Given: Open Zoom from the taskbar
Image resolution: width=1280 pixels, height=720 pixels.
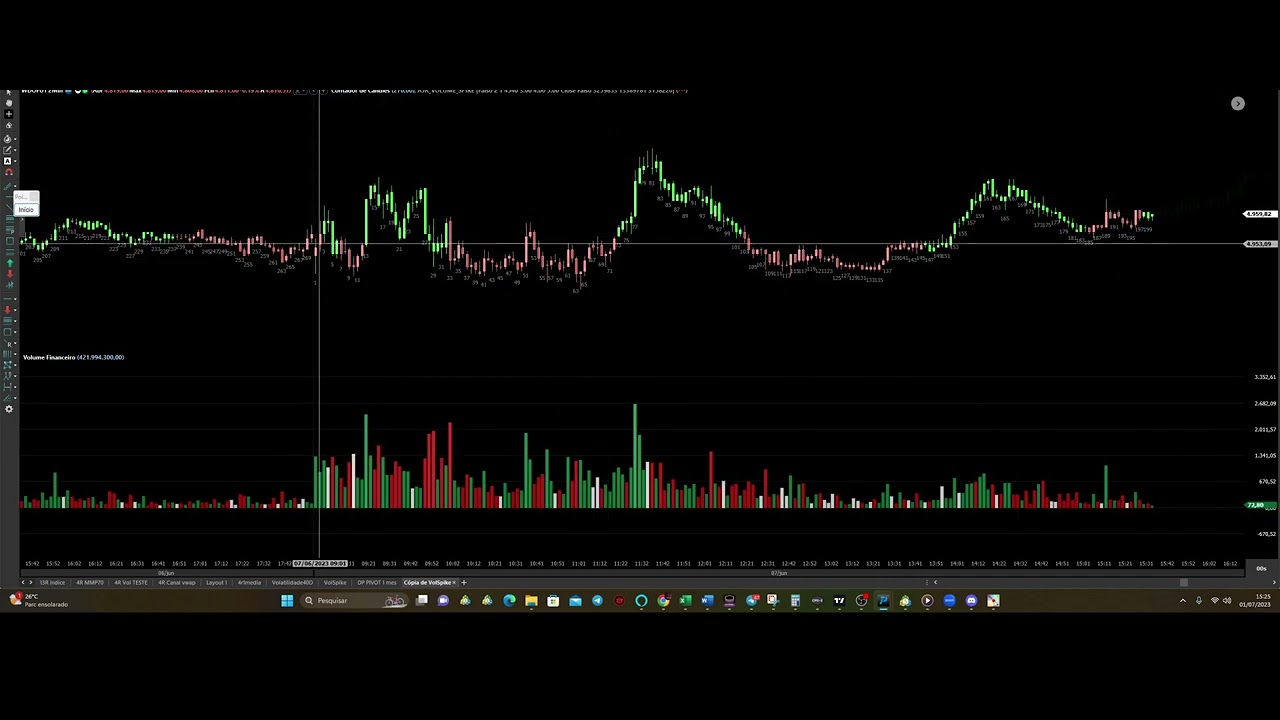Looking at the screenshot, I should [x=950, y=600].
